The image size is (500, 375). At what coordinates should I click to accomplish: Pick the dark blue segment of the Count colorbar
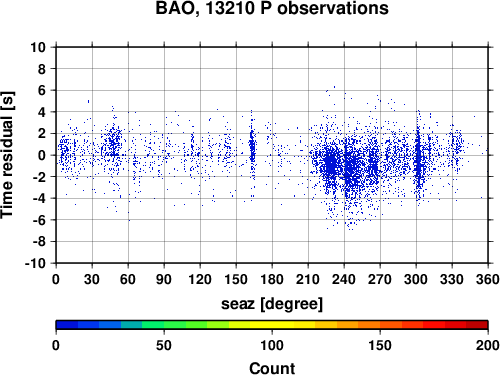67,325
